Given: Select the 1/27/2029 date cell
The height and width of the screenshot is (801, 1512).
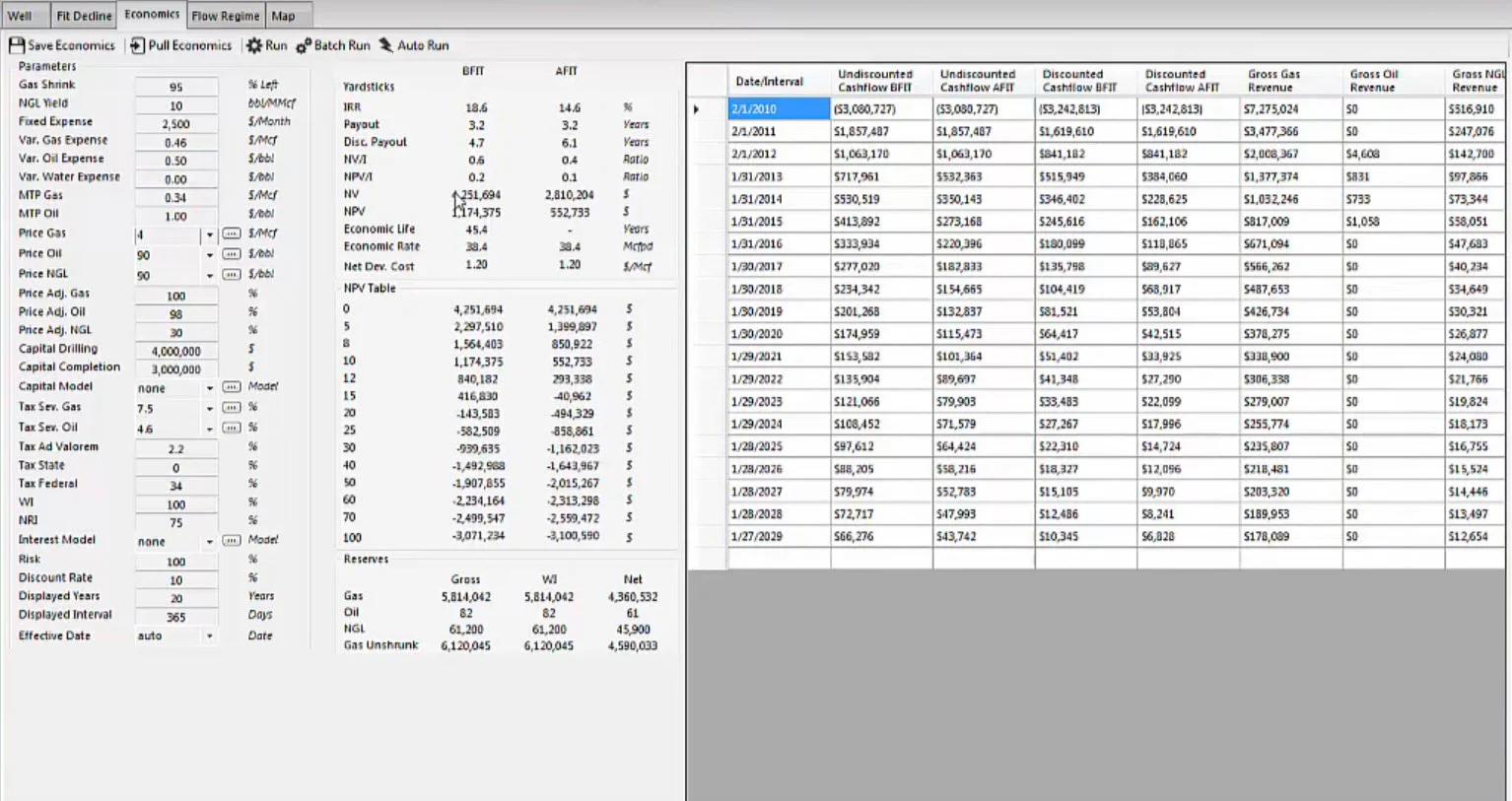Looking at the screenshot, I should click(779, 536).
